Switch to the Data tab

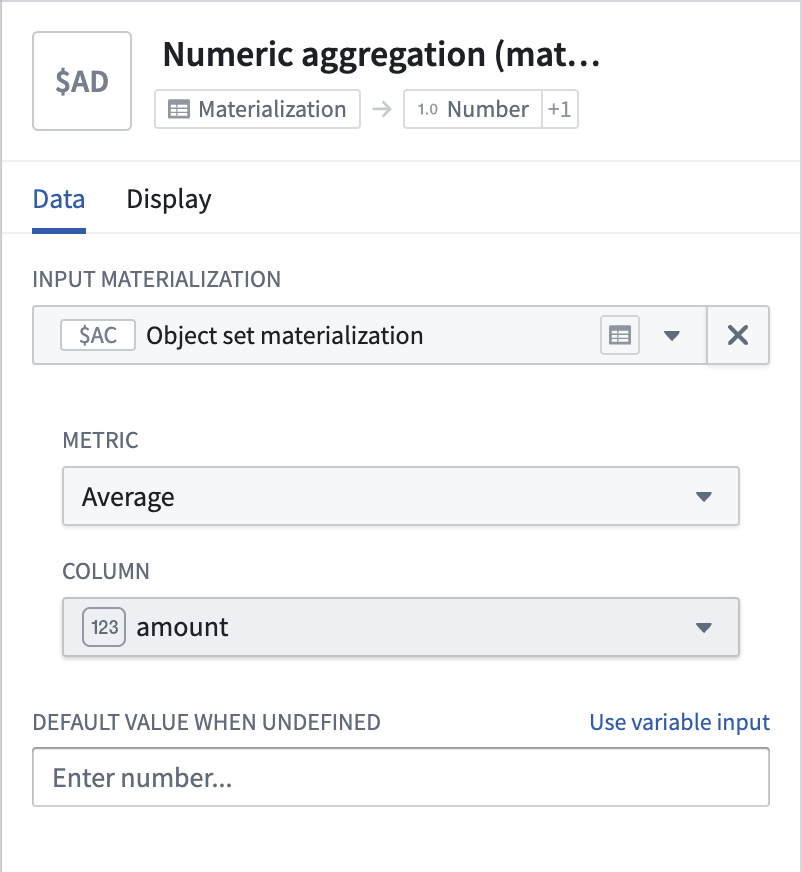tap(59, 199)
